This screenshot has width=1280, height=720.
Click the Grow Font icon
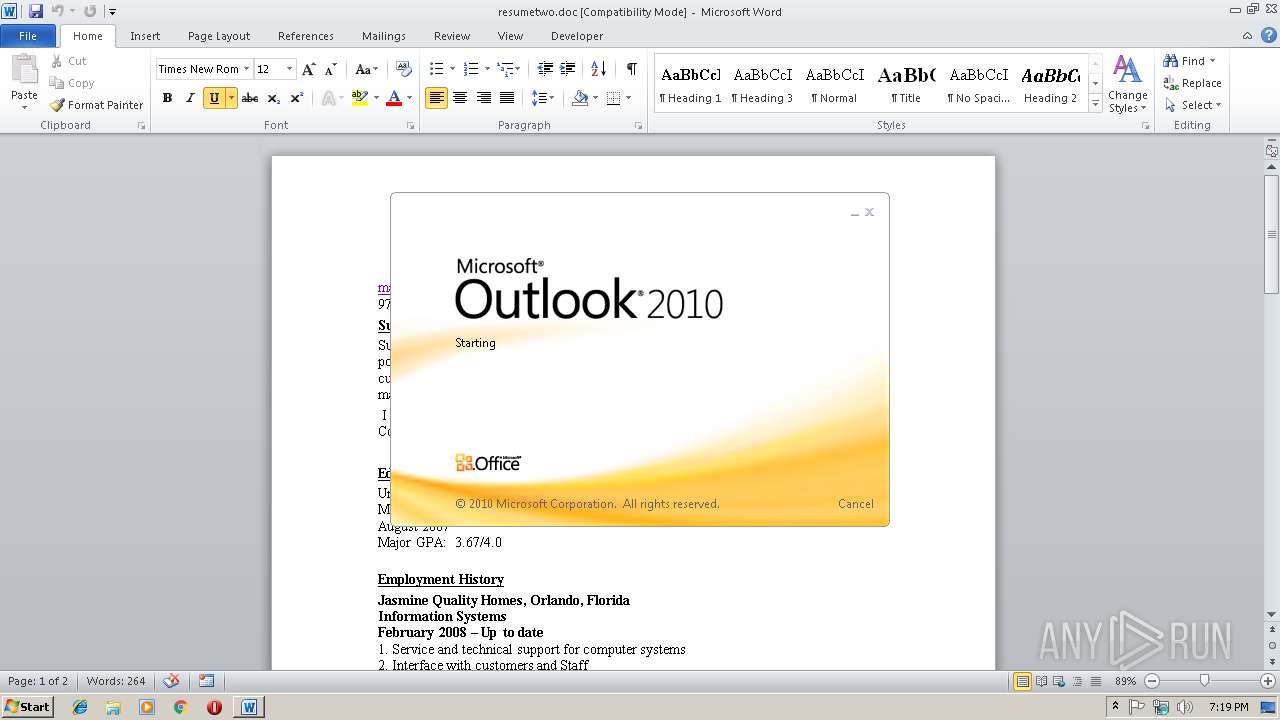point(309,69)
